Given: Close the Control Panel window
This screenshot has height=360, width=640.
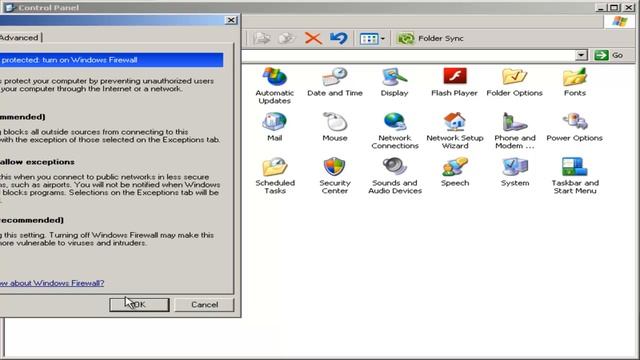Looking at the screenshot, I should coord(629,7).
